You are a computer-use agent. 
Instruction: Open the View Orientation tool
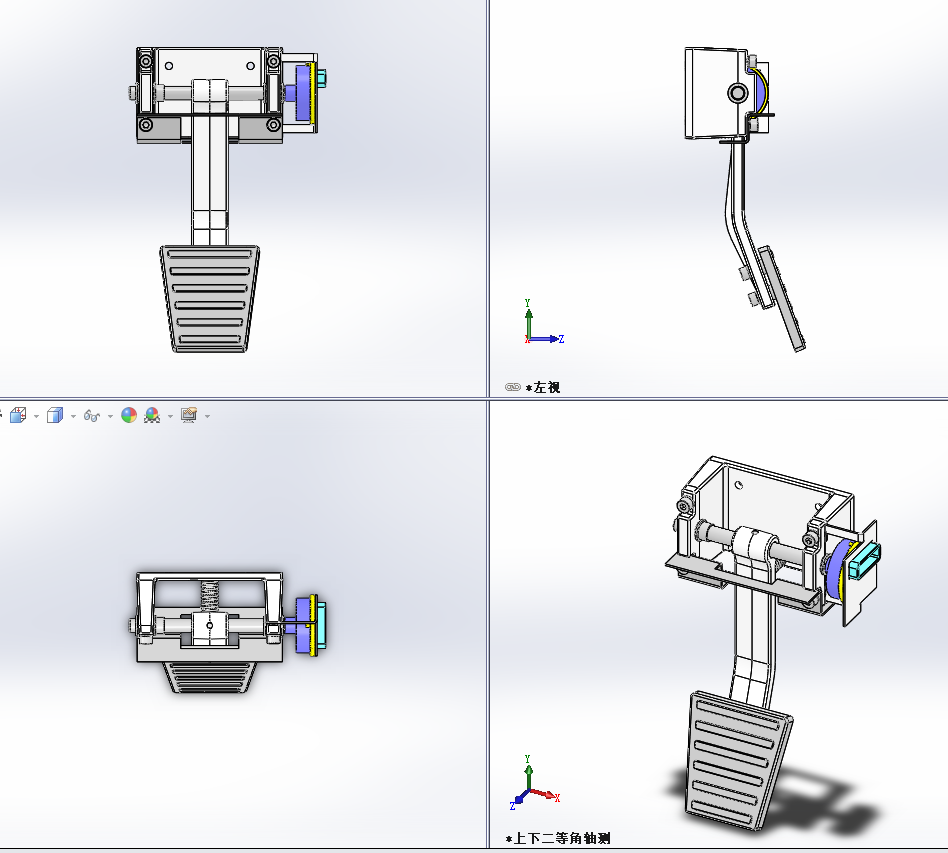click(18, 415)
